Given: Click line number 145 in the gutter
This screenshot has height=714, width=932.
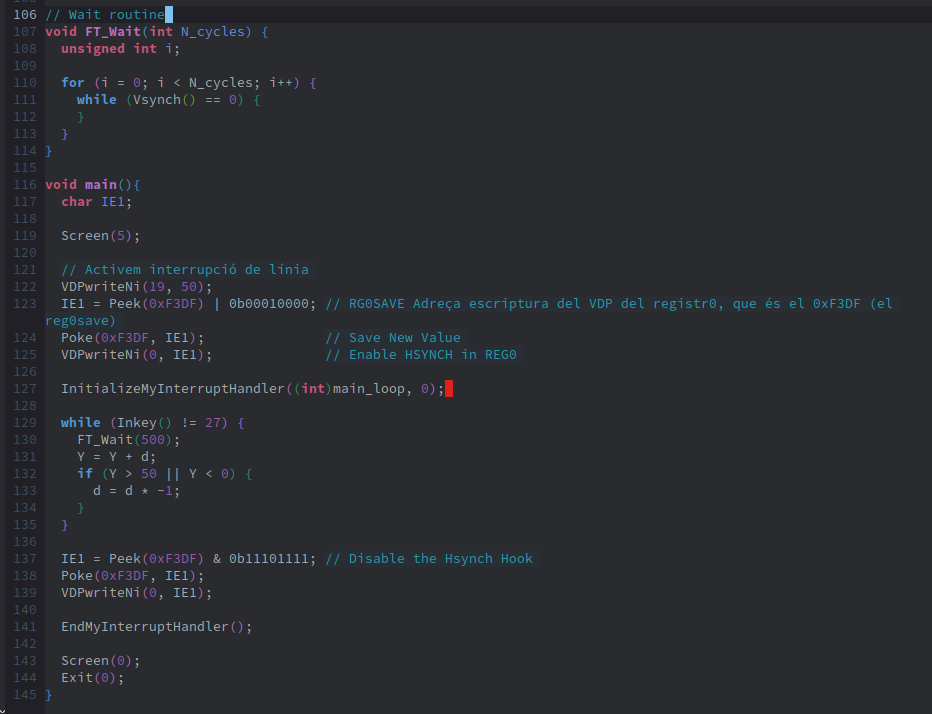Looking at the screenshot, I should pyautogui.click(x=25, y=695).
